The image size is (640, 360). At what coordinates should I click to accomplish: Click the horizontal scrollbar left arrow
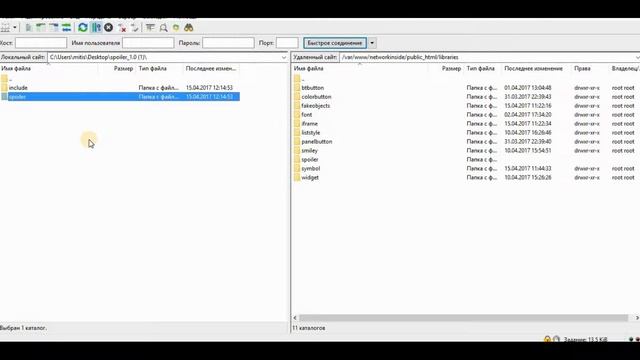click(295, 318)
